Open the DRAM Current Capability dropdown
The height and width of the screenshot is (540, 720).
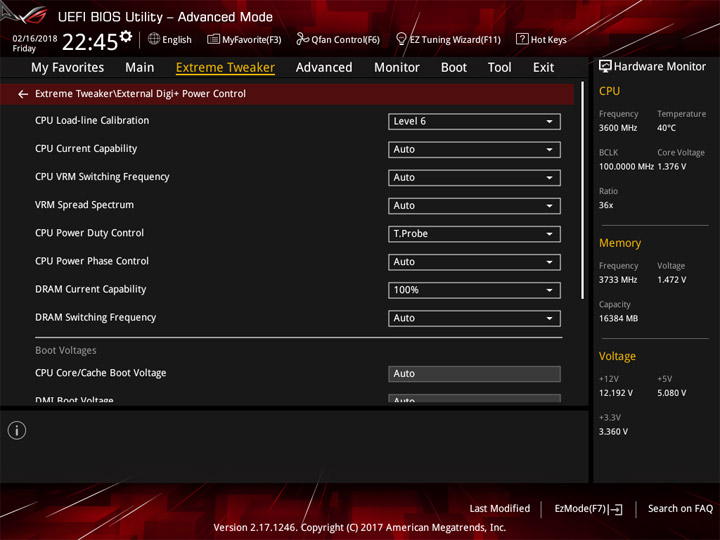474,290
